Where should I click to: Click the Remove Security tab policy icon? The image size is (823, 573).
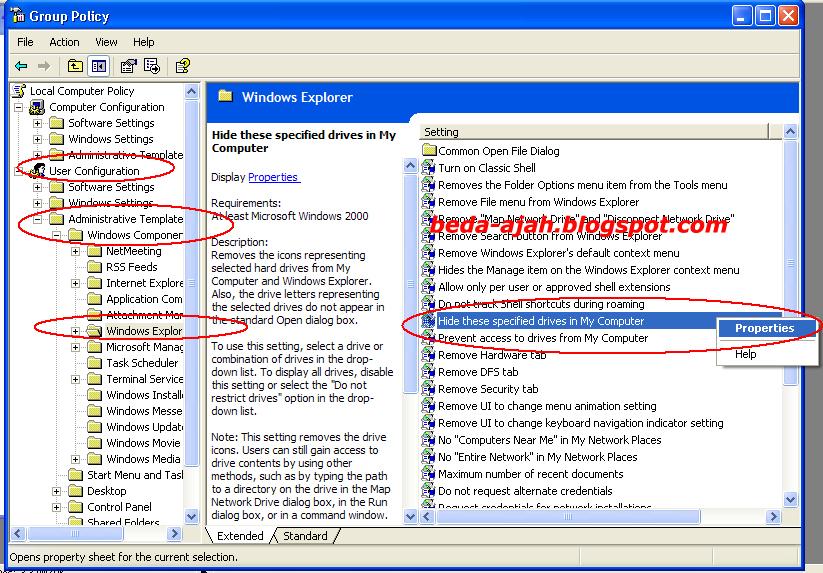(x=428, y=389)
